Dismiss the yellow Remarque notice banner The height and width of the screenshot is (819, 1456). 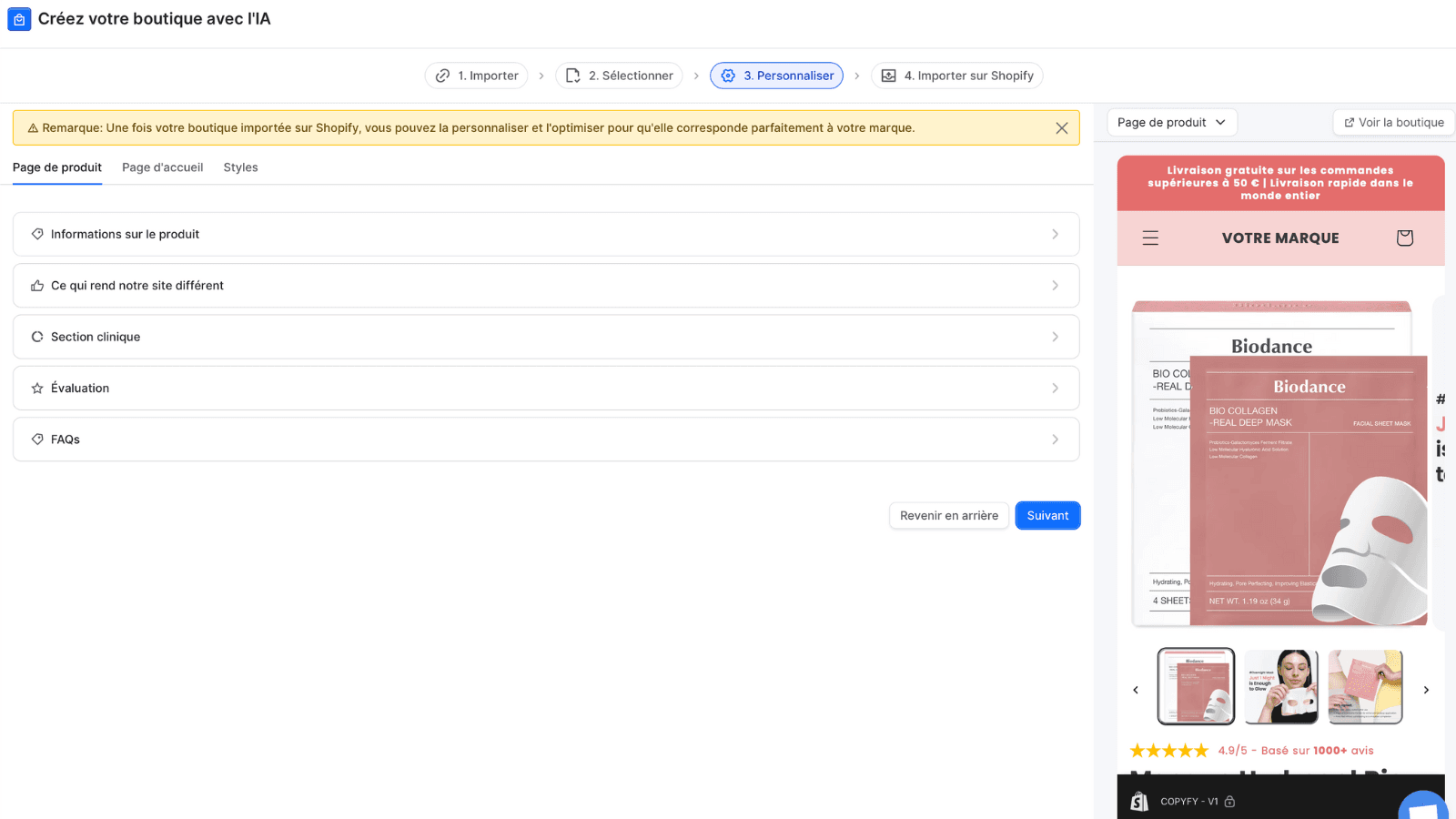1061,128
